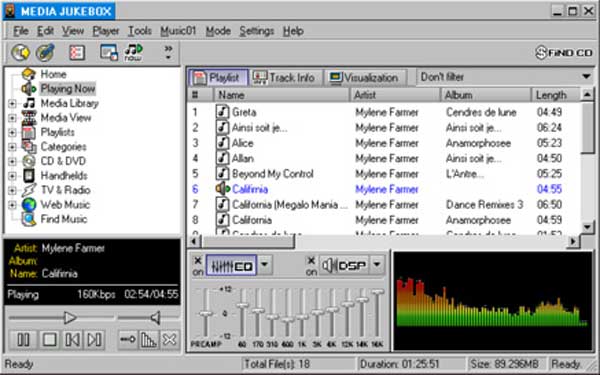The image size is (600, 375).
Task: Click the Categories icon
Action: coord(29,147)
